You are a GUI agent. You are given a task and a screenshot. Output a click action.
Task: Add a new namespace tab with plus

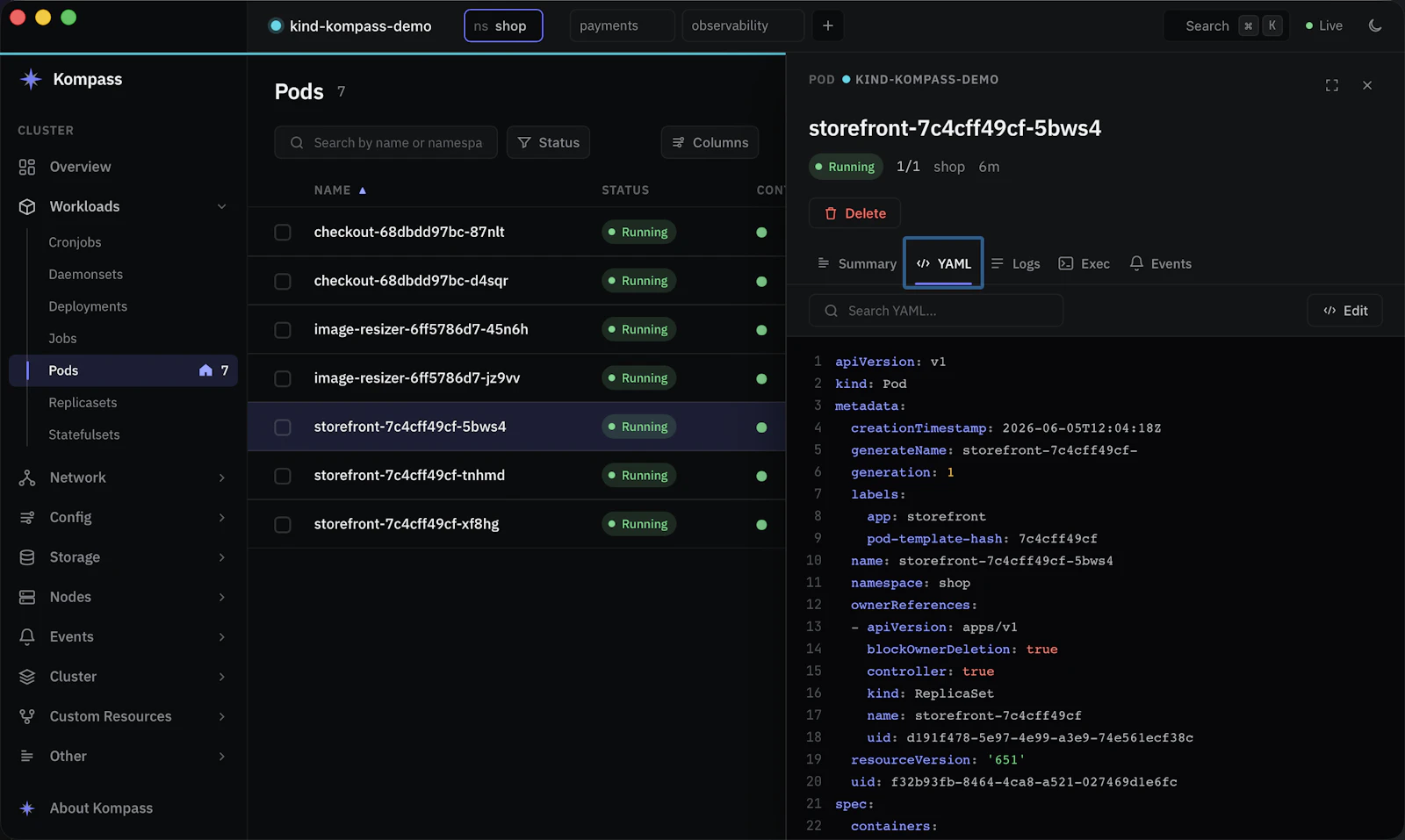pos(827,25)
